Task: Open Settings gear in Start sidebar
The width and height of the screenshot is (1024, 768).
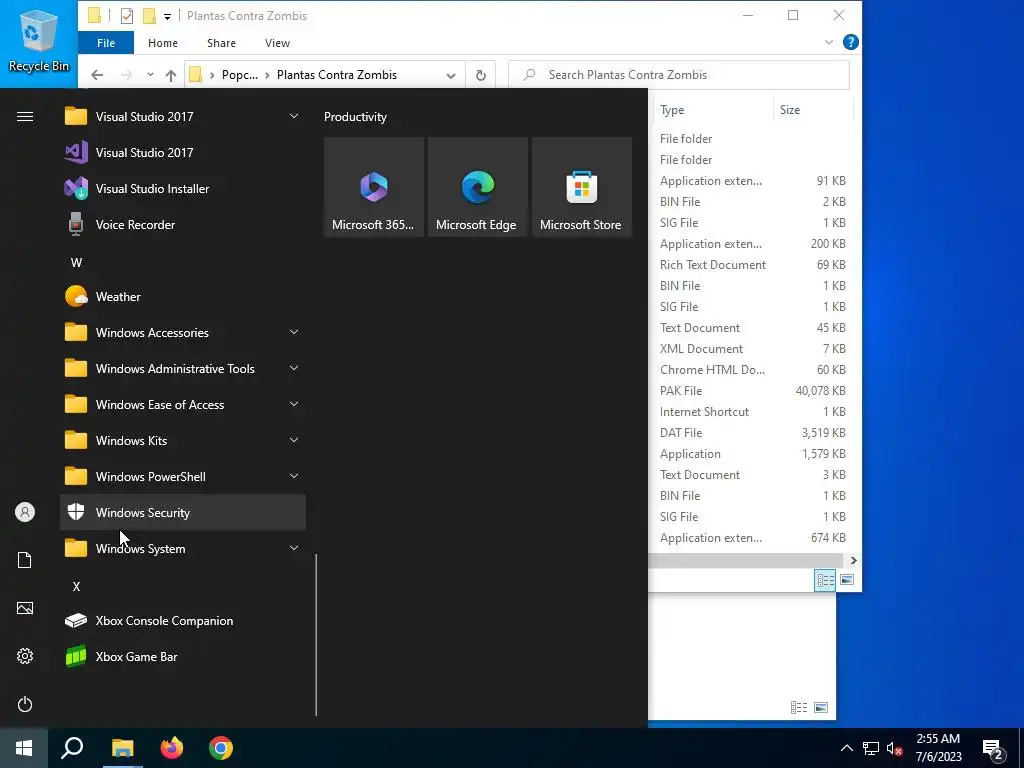Action: [x=25, y=656]
